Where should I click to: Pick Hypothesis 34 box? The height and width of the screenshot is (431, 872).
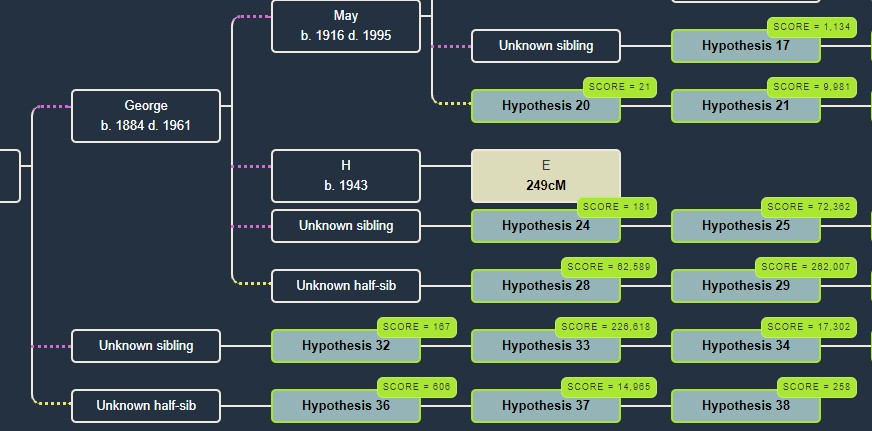746,346
